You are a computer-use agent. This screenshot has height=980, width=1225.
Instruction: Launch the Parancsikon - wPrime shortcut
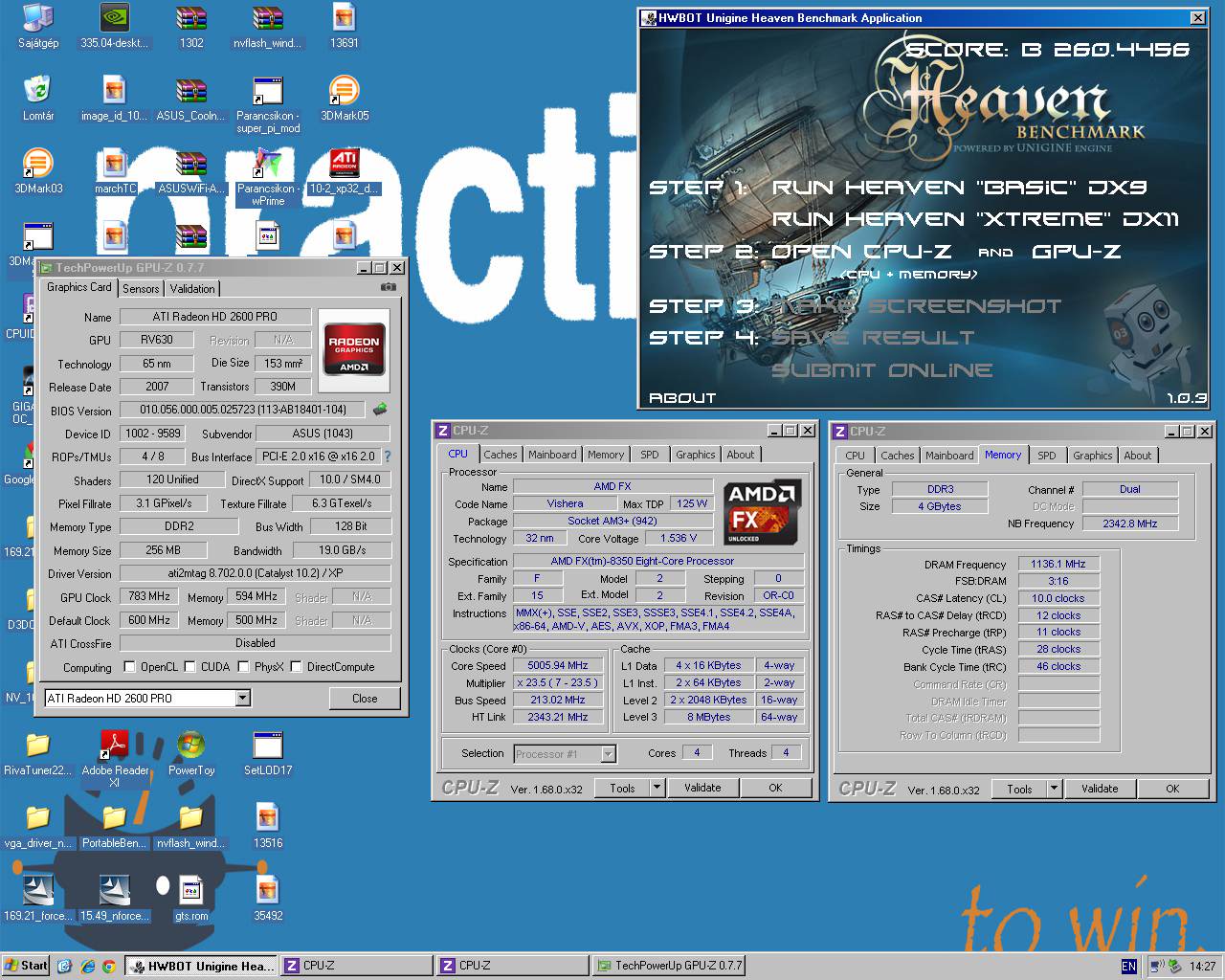click(x=268, y=177)
